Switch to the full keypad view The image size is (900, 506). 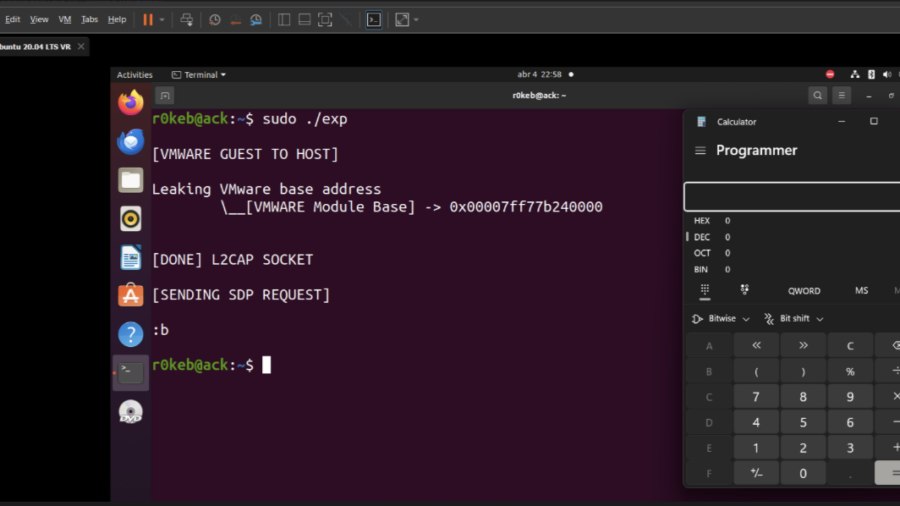point(705,291)
